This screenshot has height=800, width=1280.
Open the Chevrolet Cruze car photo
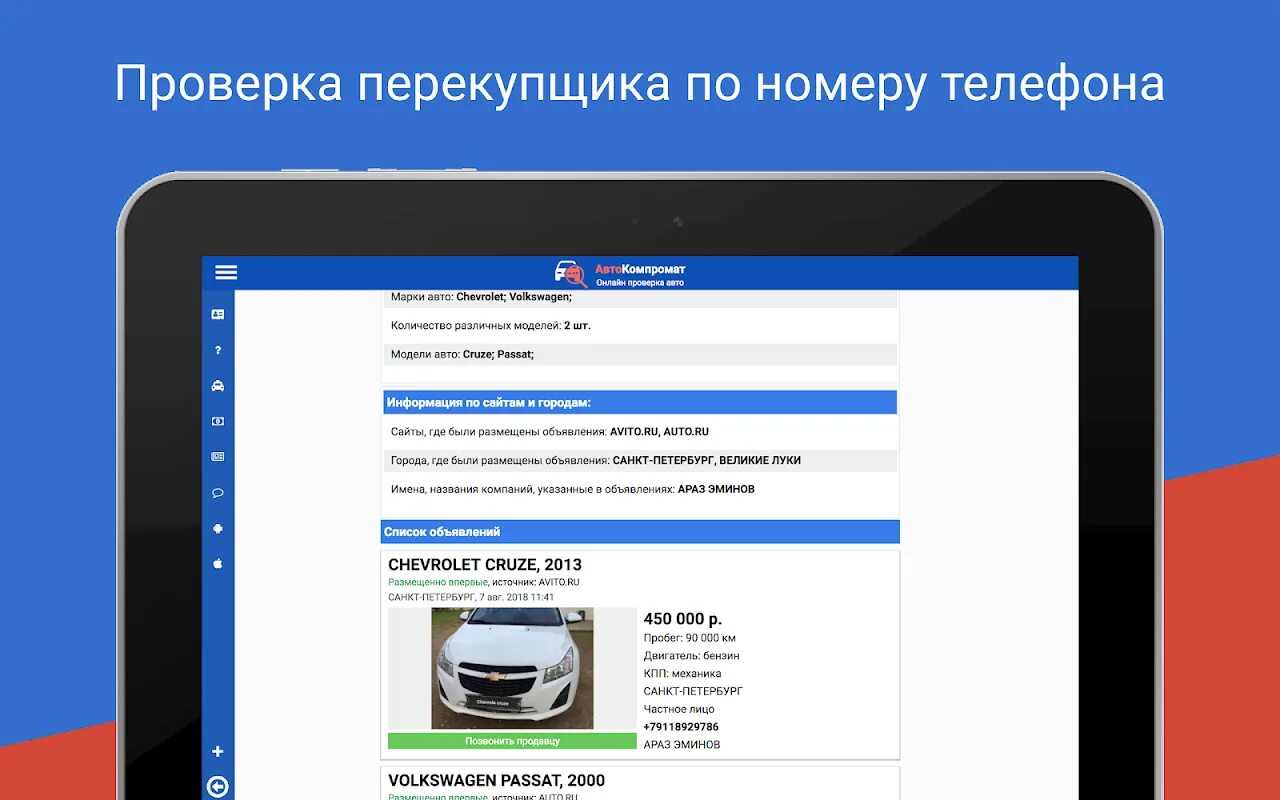(512, 668)
